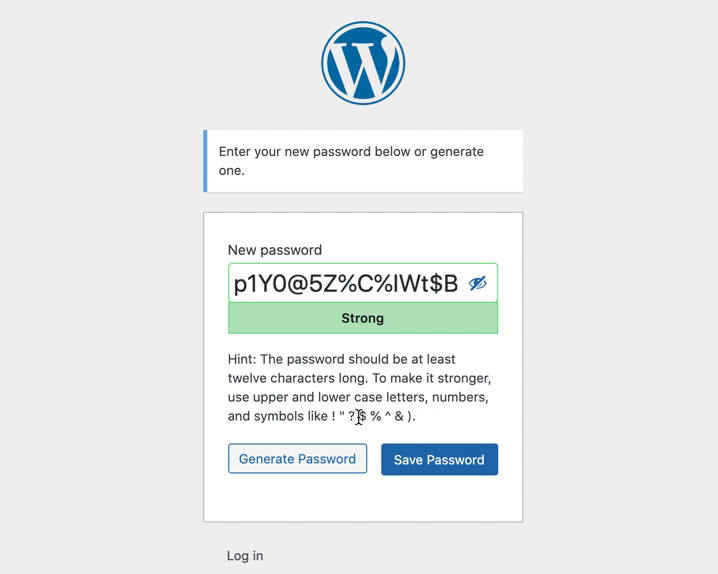Click the "Enter your new password below" notice
718x574 pixels.
coord(363,161)
